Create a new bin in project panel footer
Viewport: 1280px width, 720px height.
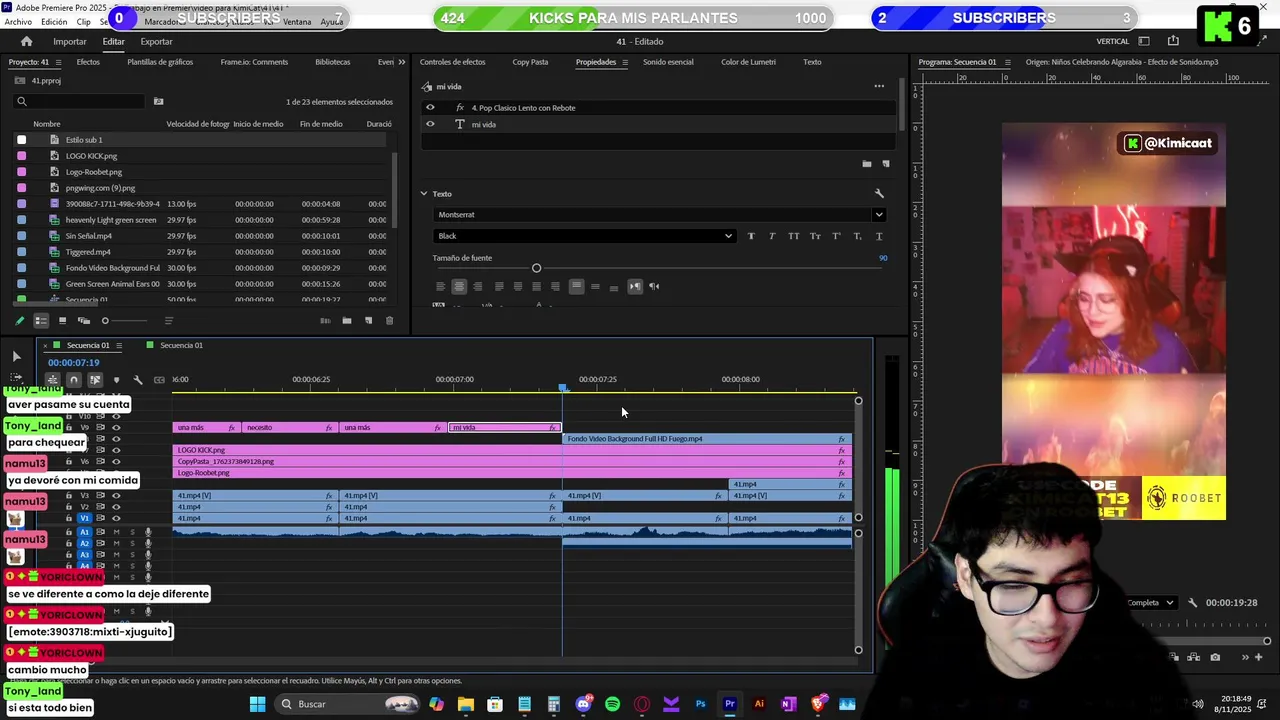pyautogui.click(x=347, y=321)
